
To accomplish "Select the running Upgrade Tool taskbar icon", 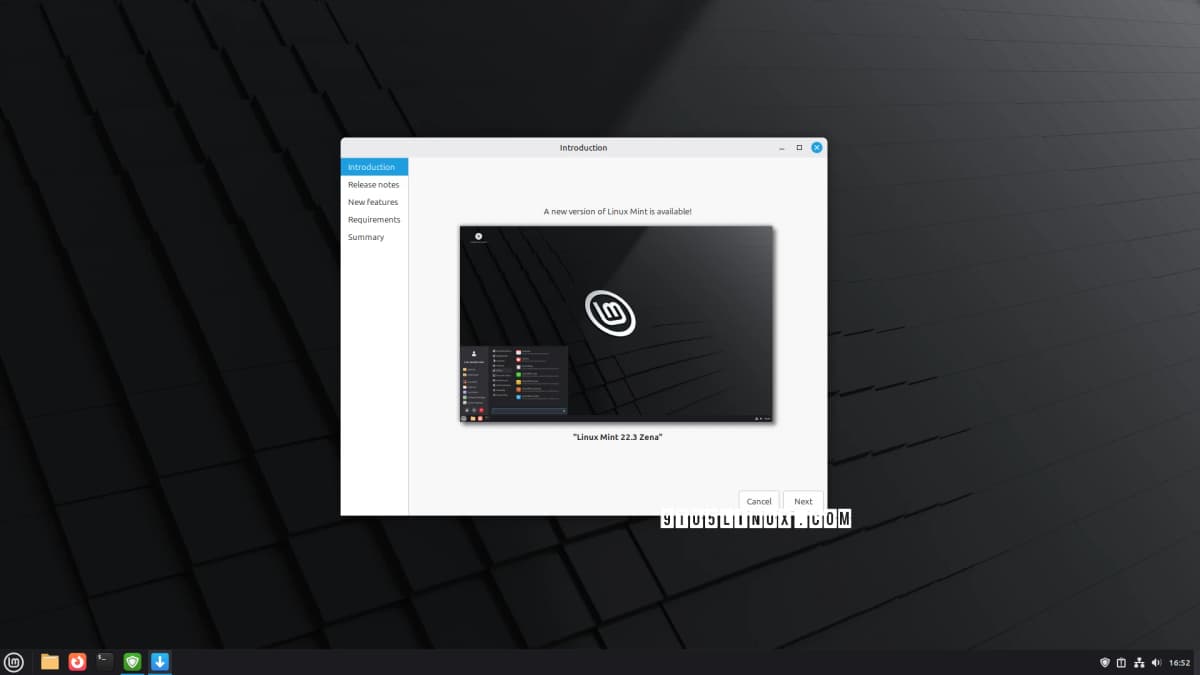I will click(159, 661).
